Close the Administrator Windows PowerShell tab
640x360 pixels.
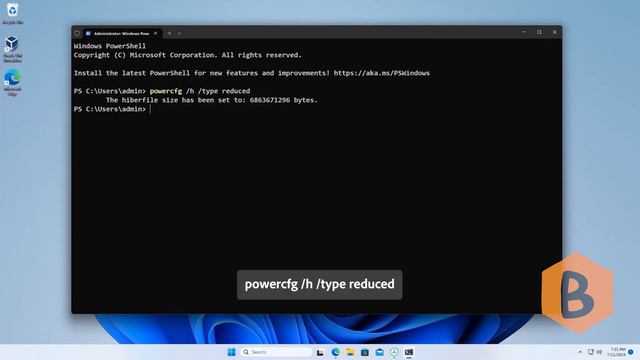point(156,33)
